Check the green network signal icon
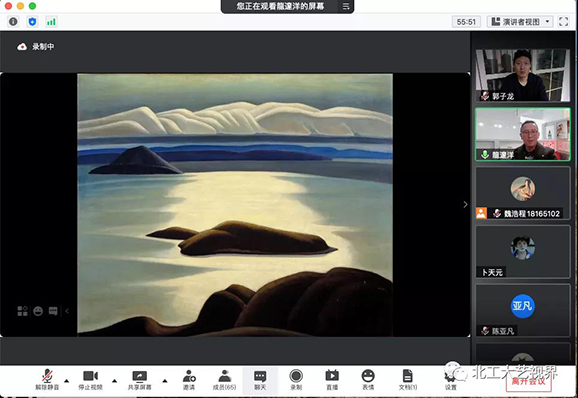This screenshot has height=398, width=578. click(51, 22)
